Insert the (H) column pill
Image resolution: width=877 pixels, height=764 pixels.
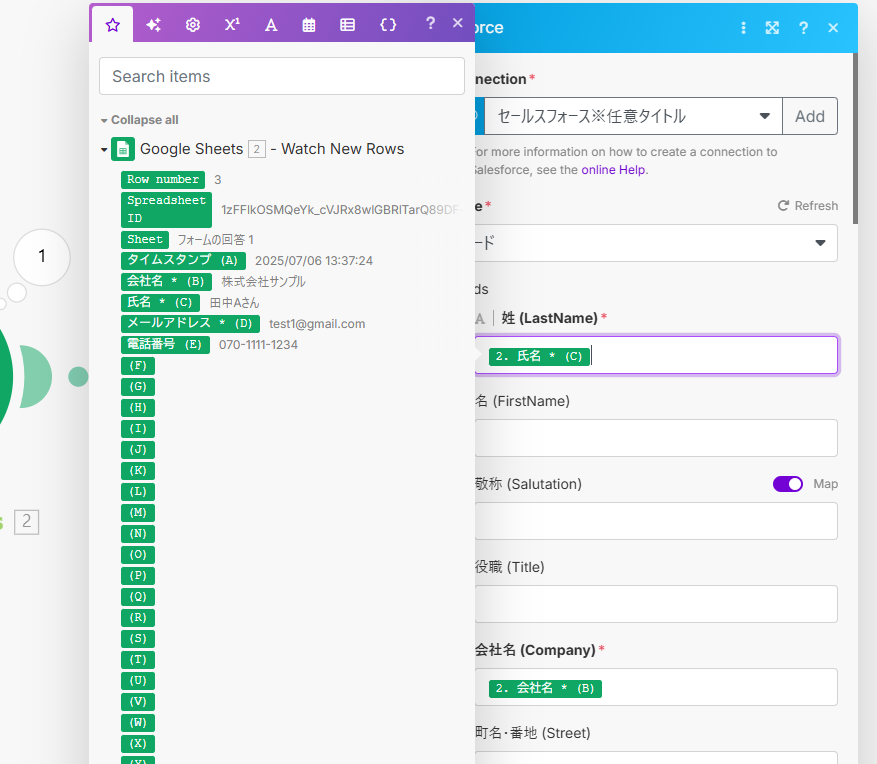(138, 408)
